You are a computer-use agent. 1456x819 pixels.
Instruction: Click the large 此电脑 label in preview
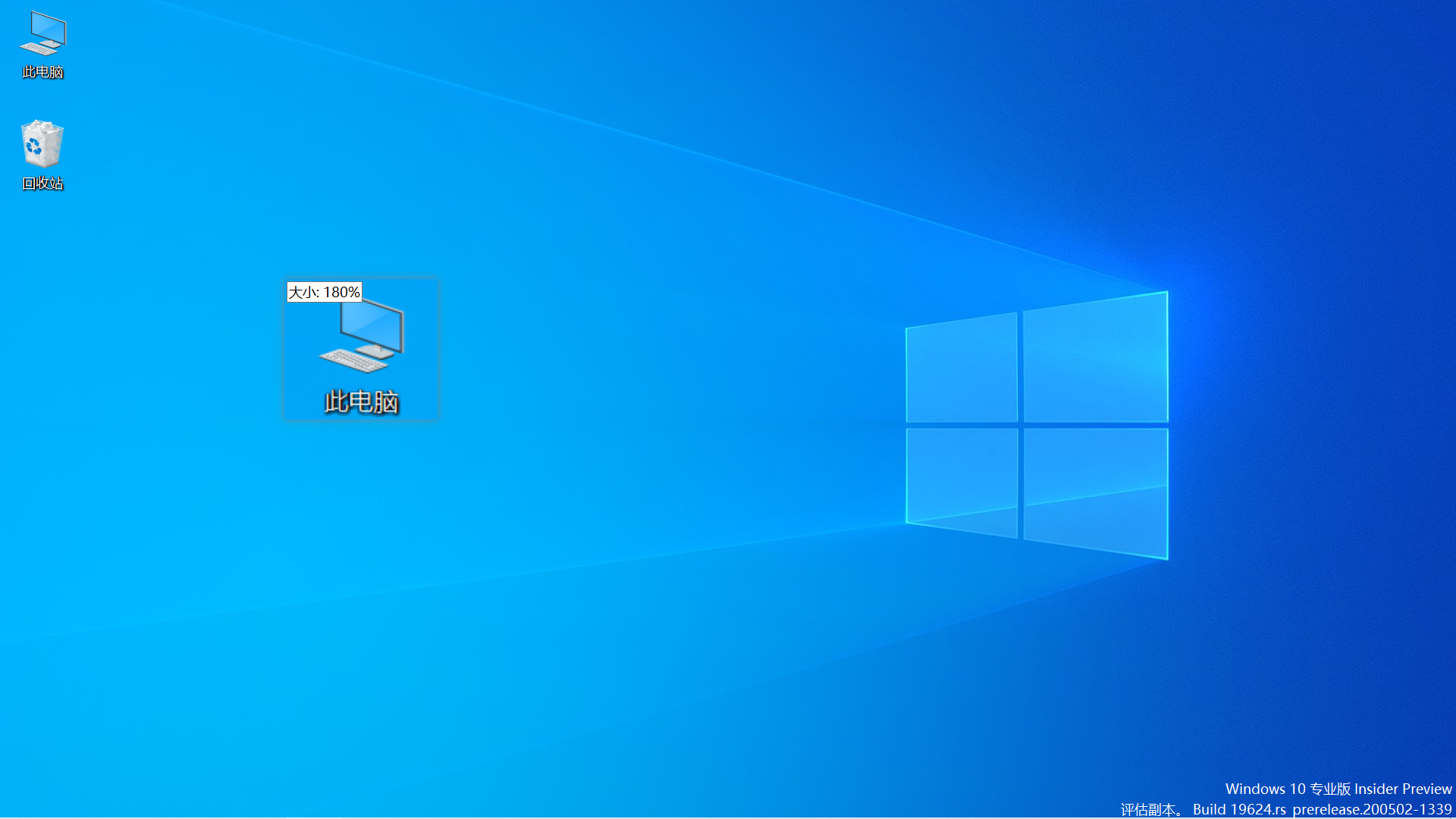point(362,402)
